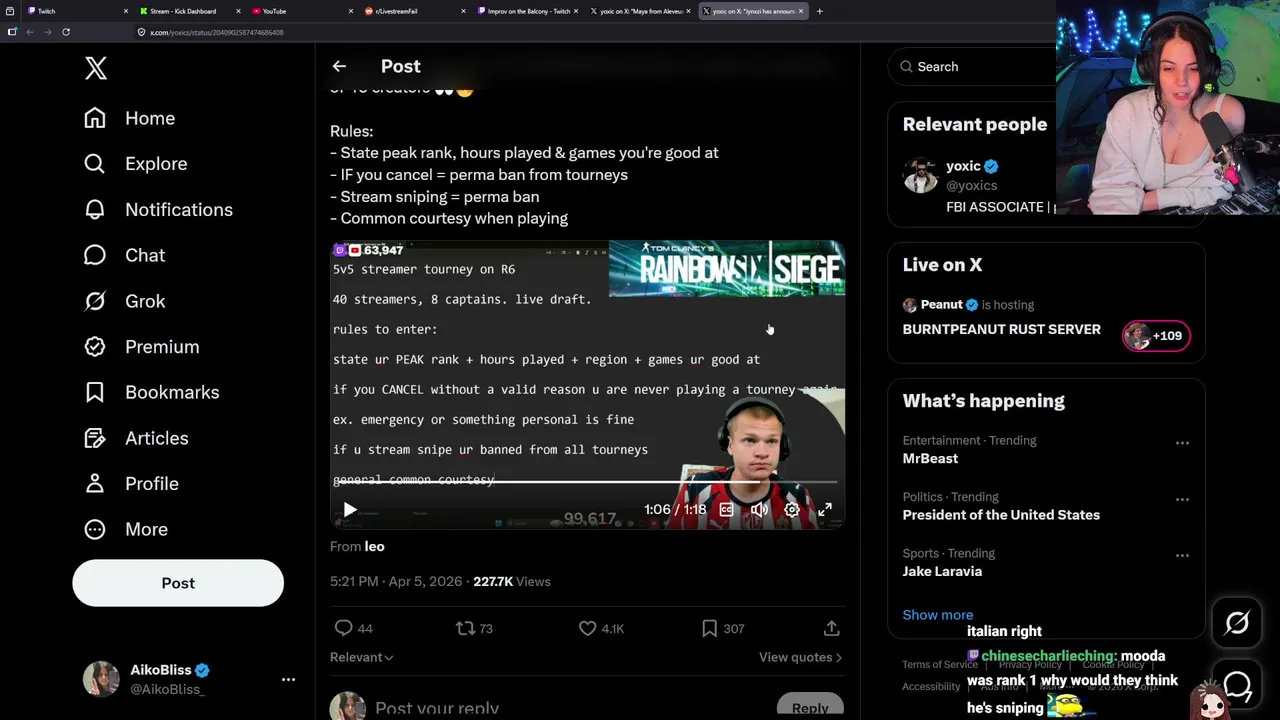1280x720 pixels.
Task: Click the post timestamp 5:21 PM Apr 5
Action: (x=396, y=581)
